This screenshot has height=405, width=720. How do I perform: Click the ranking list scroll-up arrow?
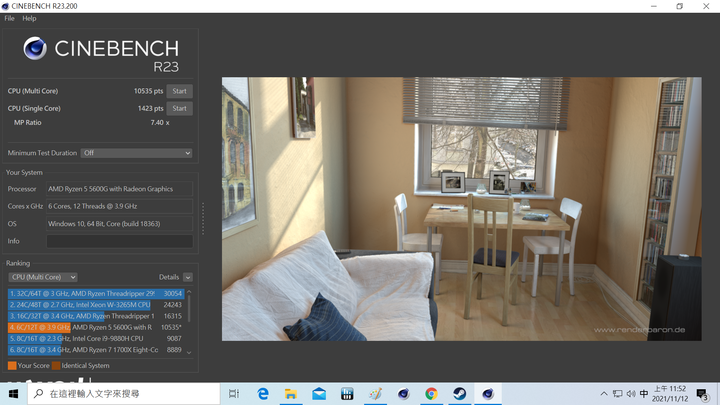pyautogui.click(x=189, y=292)
